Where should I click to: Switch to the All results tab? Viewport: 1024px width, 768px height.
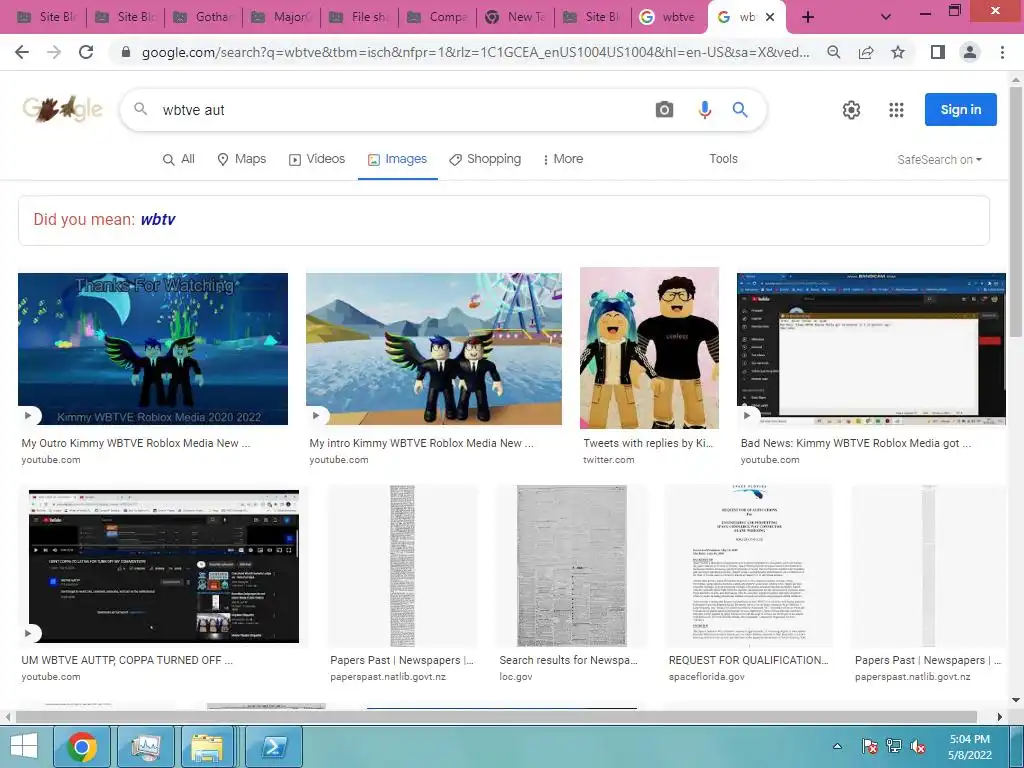[x=178, y=159]
